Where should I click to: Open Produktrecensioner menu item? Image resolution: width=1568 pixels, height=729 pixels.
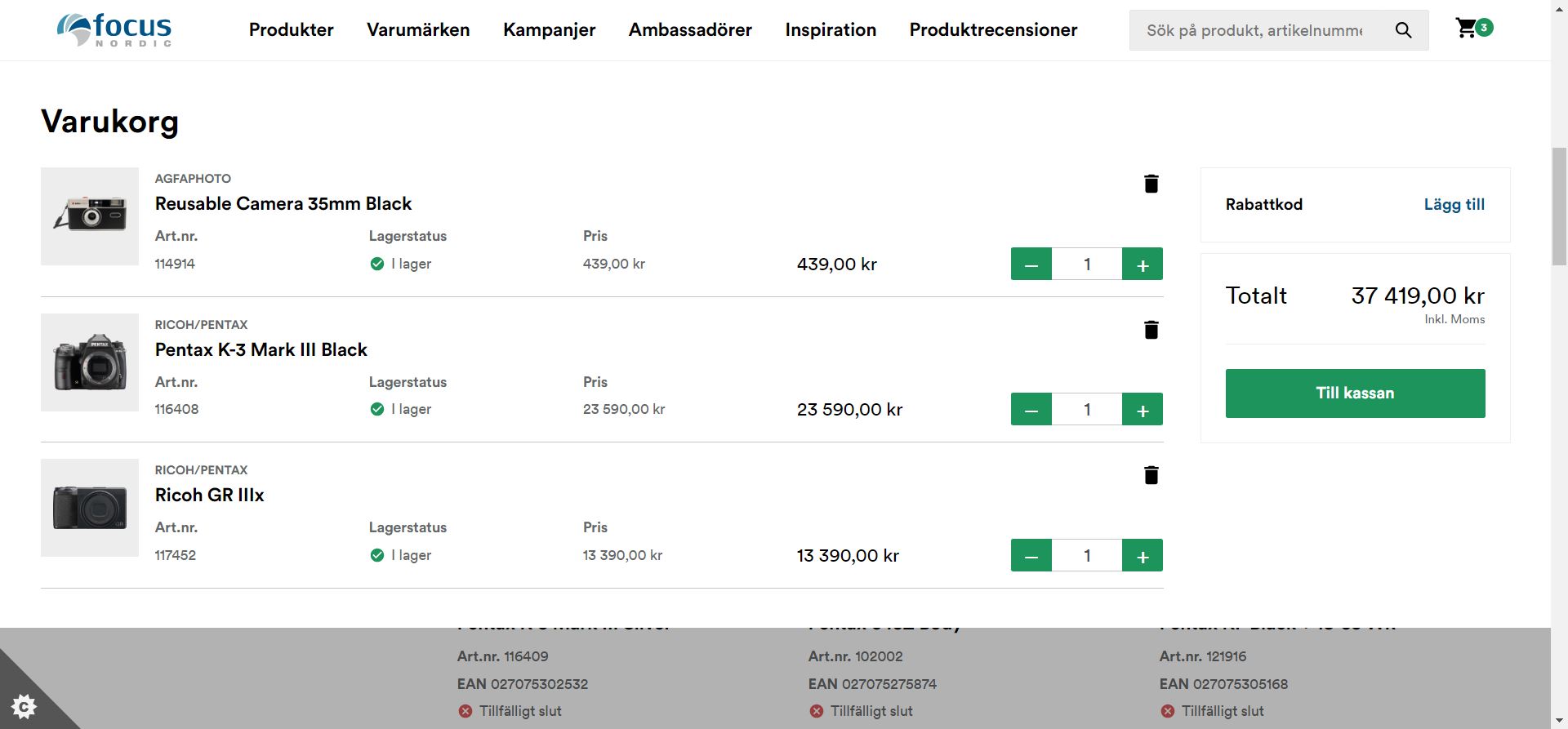(x=993, y=30)
